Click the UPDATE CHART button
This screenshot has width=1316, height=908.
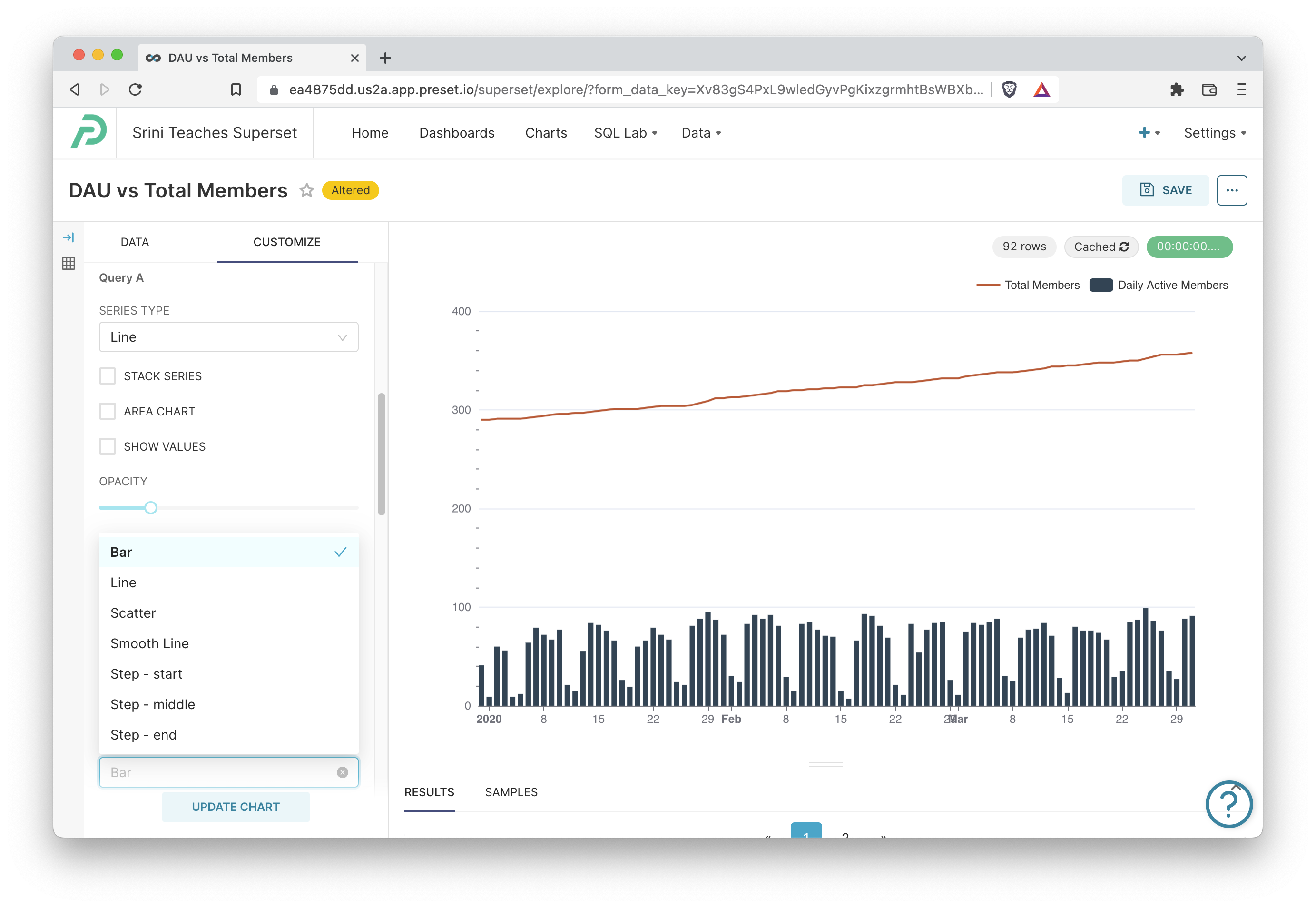pos(236,806)
